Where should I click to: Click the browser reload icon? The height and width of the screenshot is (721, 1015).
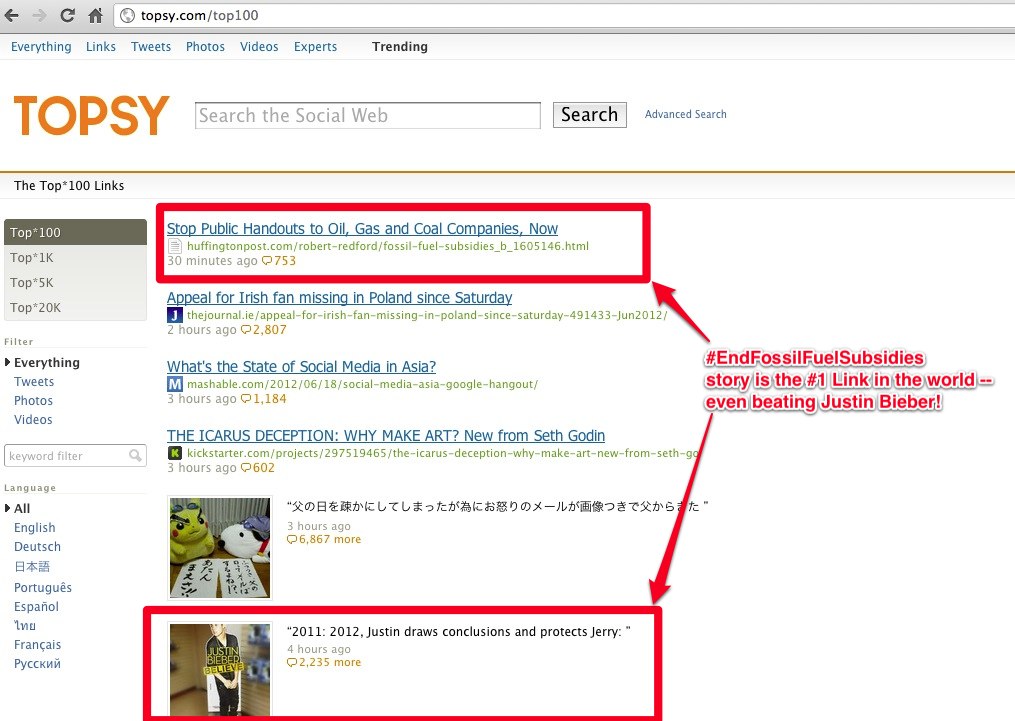pos(67,16)
